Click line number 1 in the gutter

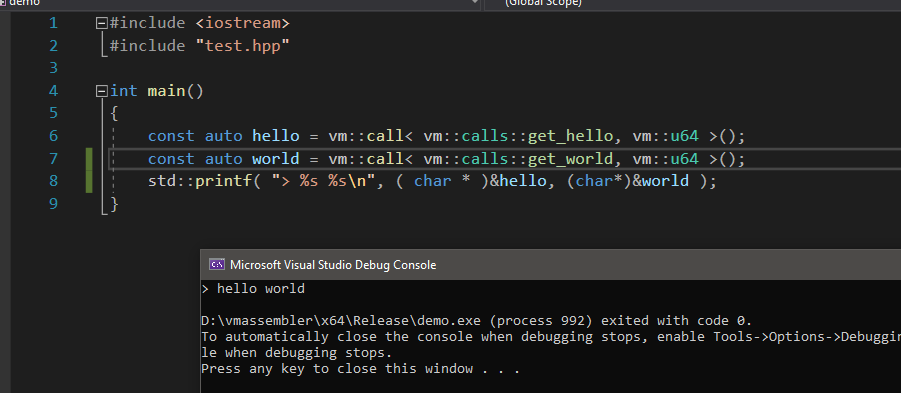53,24
